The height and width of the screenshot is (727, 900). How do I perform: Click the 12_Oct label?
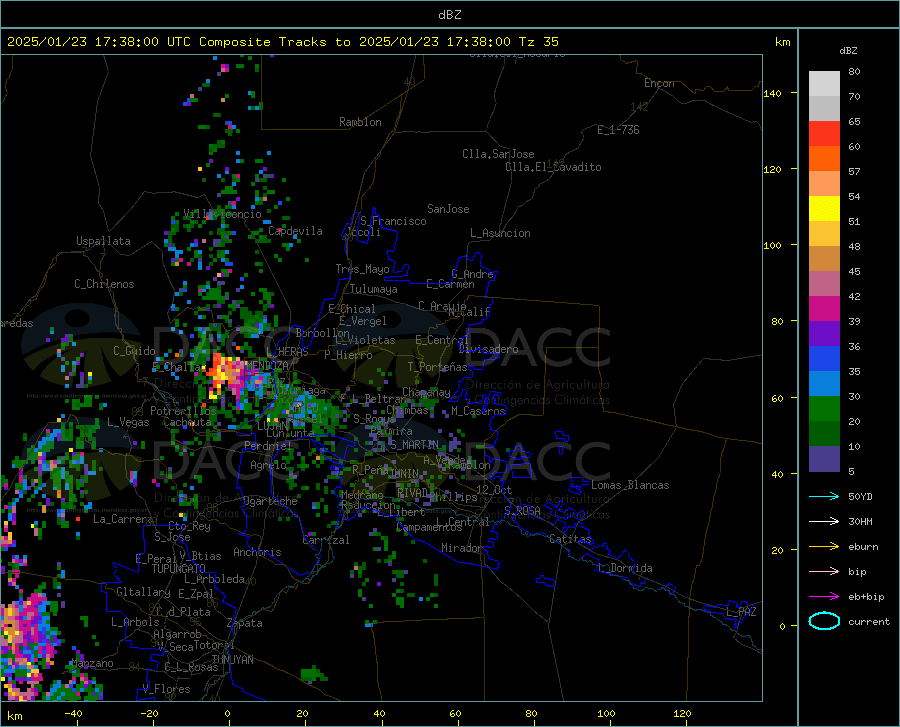pos(494,489)
